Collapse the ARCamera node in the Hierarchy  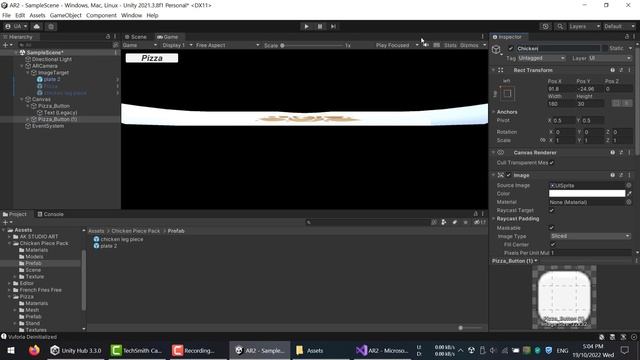[22, 66]
